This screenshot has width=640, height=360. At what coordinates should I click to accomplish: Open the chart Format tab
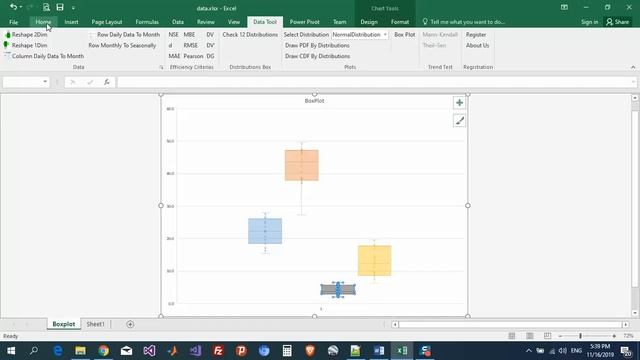[400, 22]
